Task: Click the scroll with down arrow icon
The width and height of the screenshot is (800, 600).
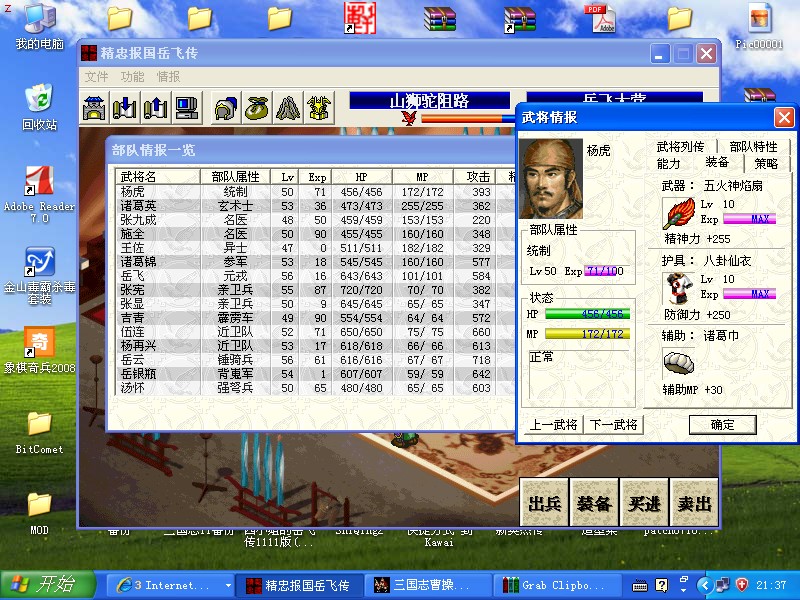Action: 125,107
